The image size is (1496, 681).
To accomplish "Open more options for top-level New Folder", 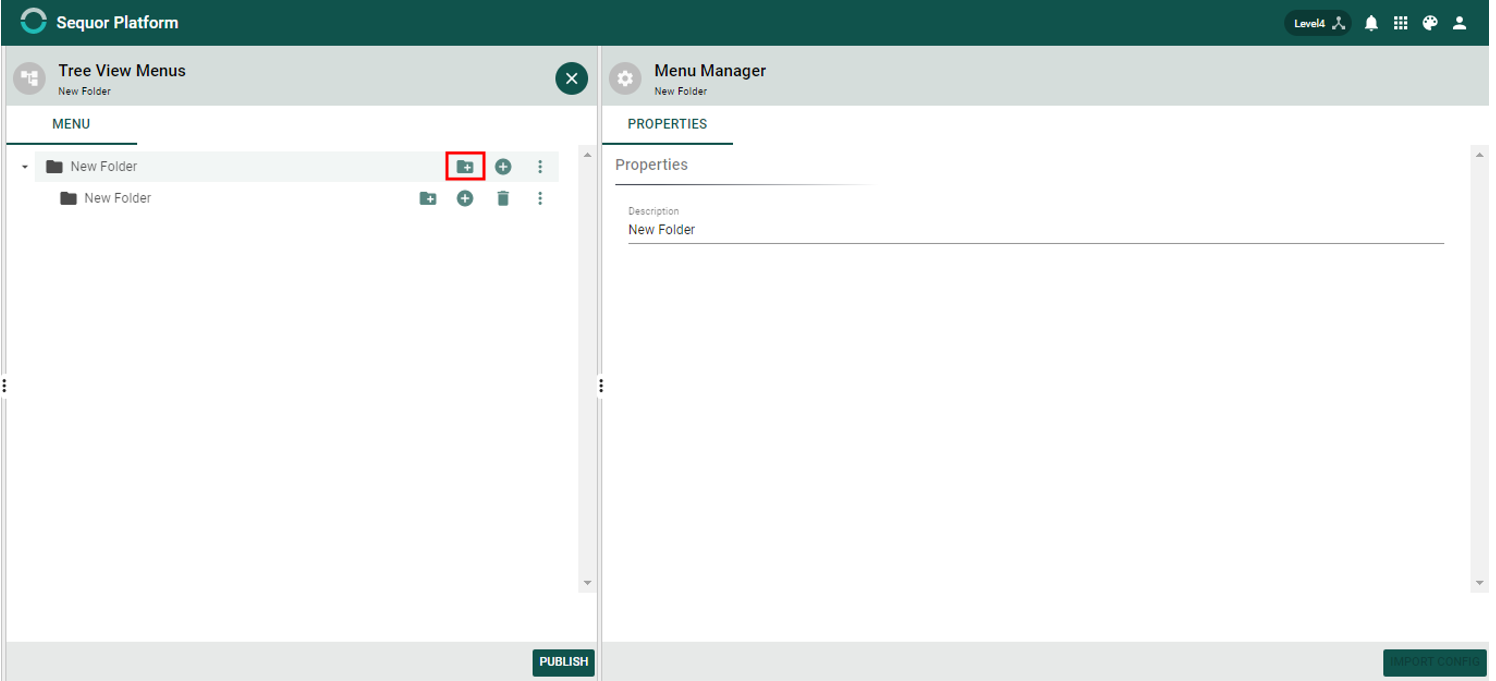I will click(540, 167).
